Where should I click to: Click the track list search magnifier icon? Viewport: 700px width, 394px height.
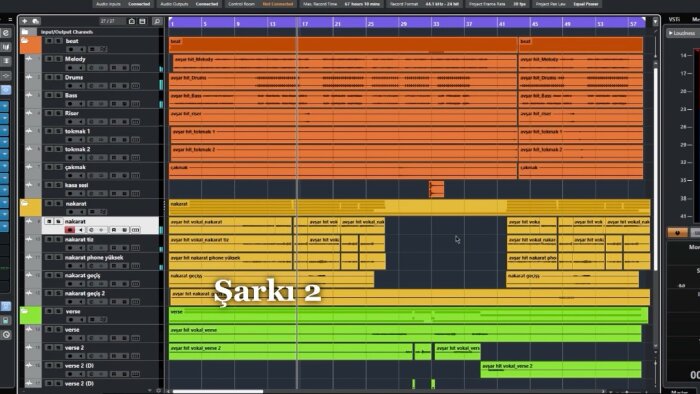157,21
